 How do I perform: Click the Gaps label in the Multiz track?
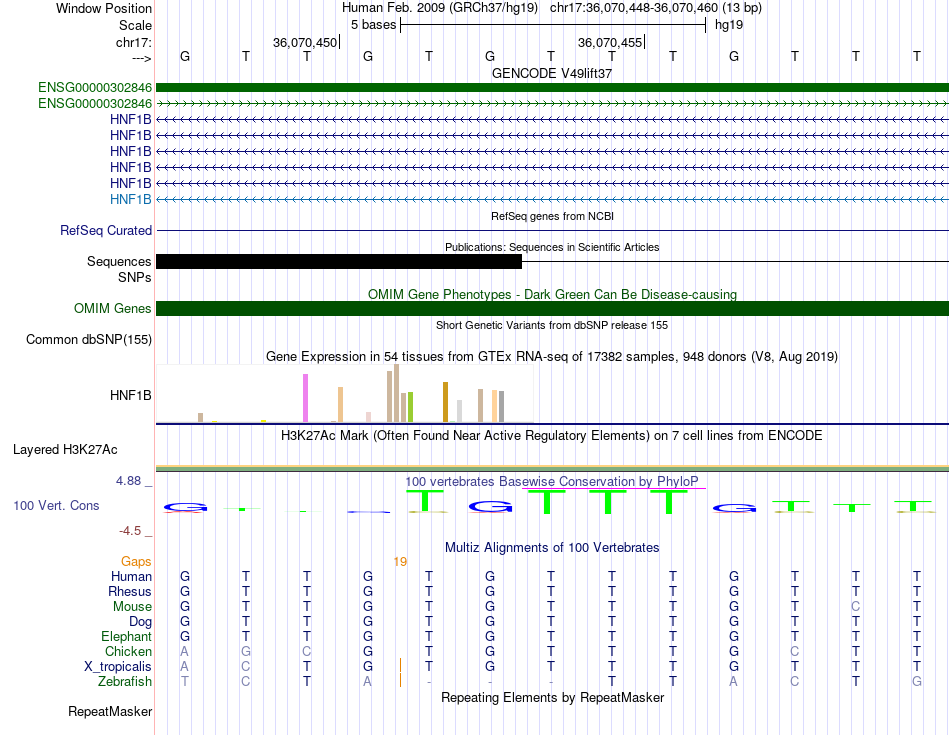(x=136, y=562)
